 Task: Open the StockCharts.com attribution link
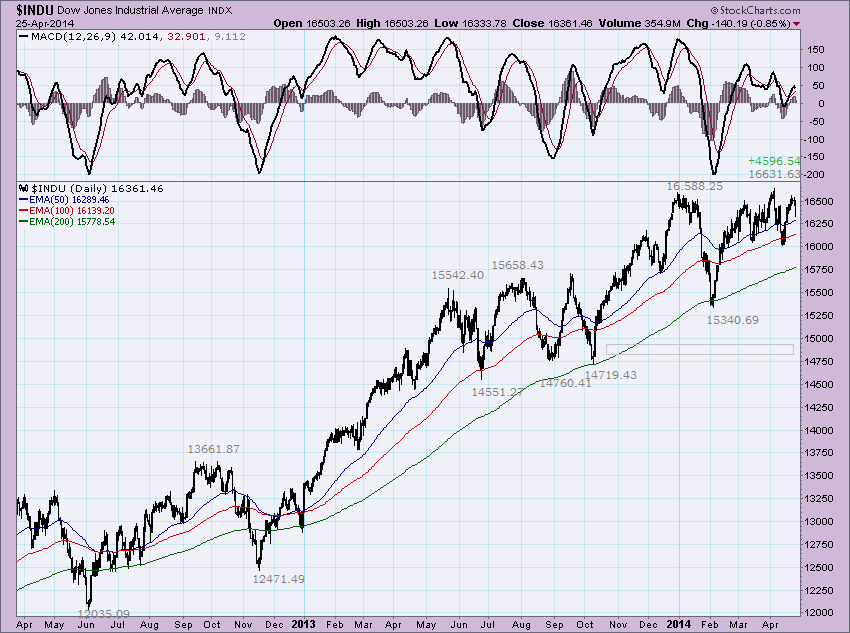755,10
